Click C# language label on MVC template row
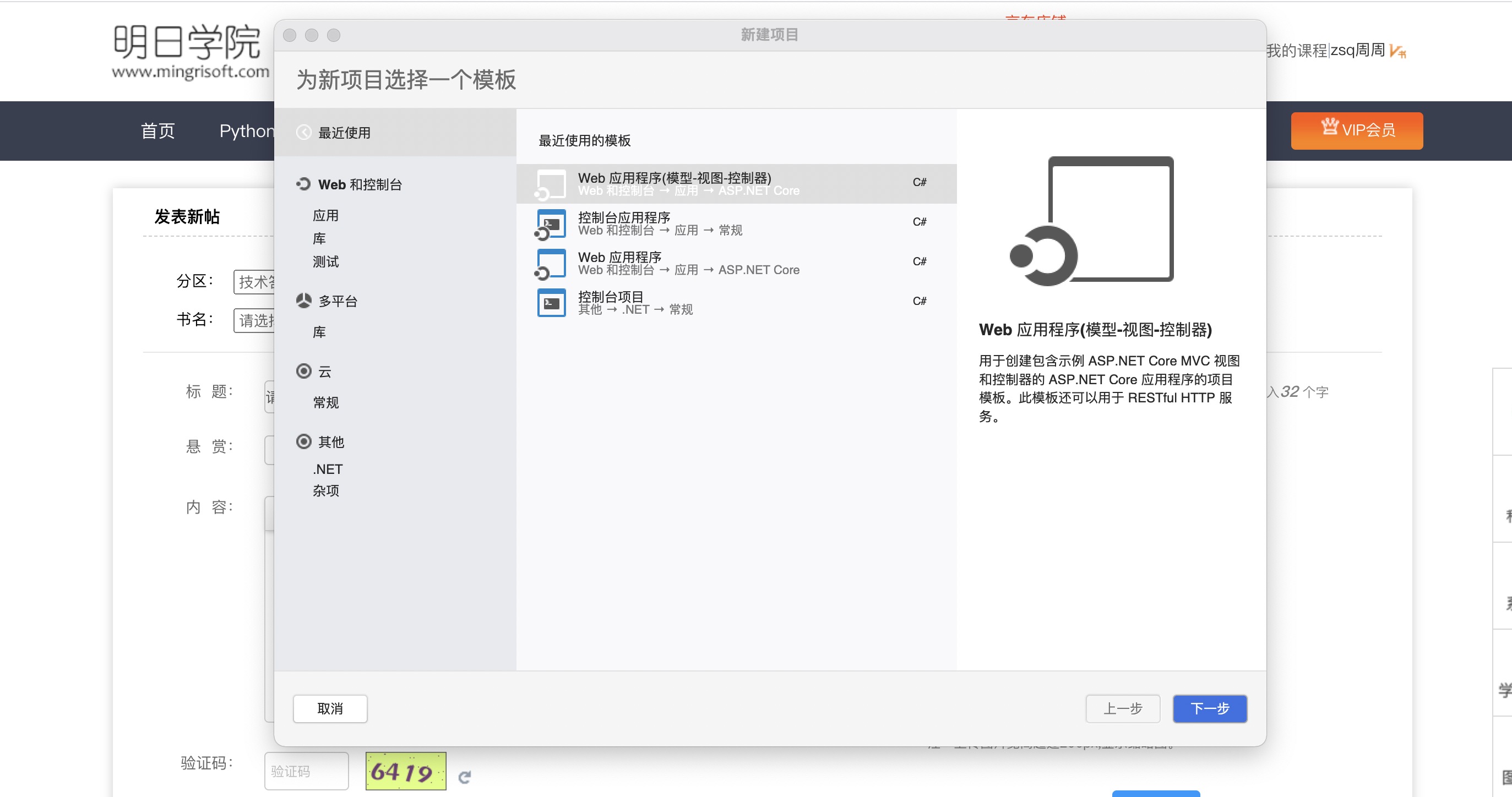 point(919,182)
